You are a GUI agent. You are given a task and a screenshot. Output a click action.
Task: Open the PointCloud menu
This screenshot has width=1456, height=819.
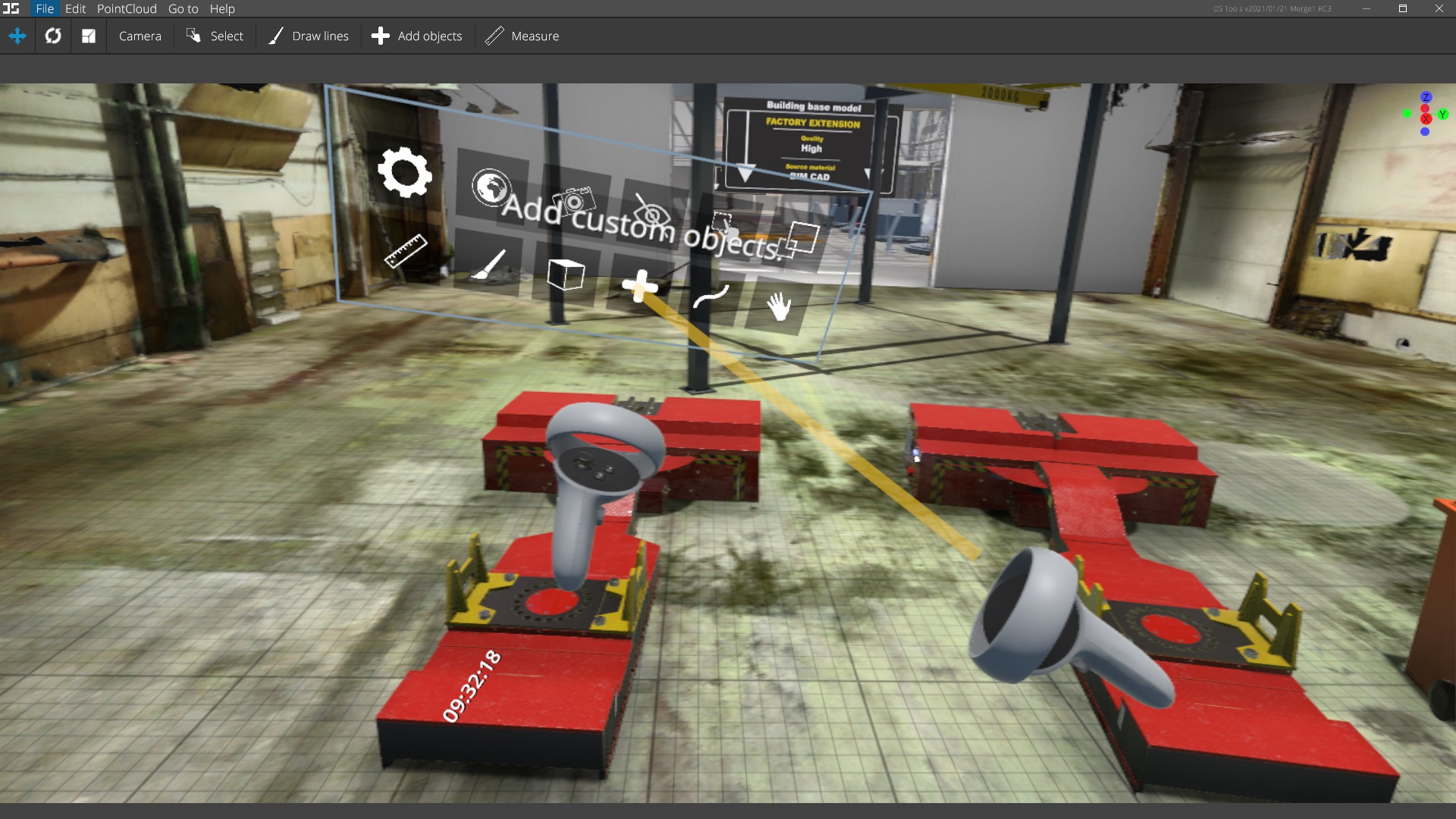(126, 8)
